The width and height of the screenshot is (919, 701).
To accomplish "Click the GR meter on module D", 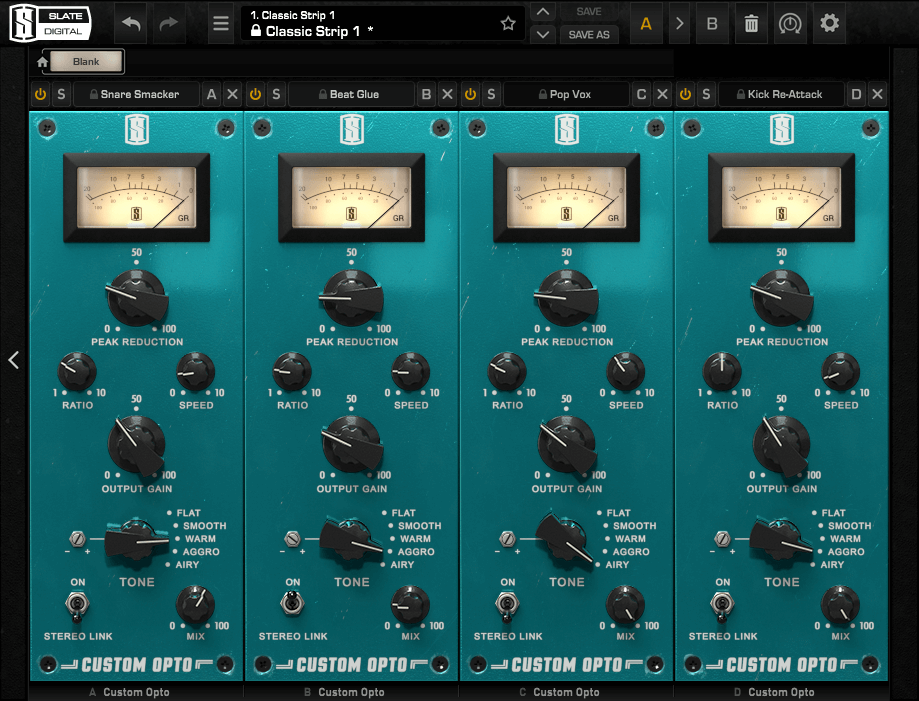I will [x=781, y=198].
